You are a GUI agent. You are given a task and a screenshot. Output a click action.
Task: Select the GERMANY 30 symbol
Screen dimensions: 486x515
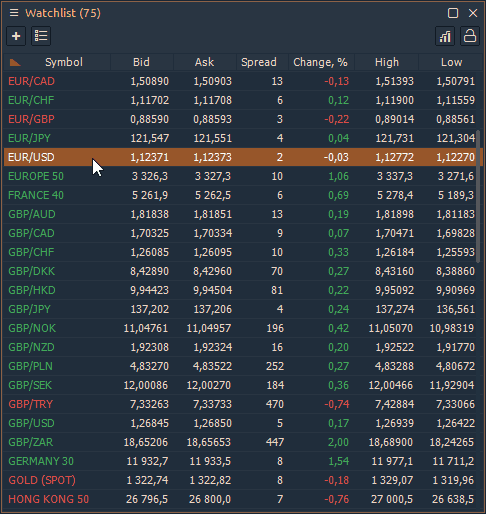41,461
